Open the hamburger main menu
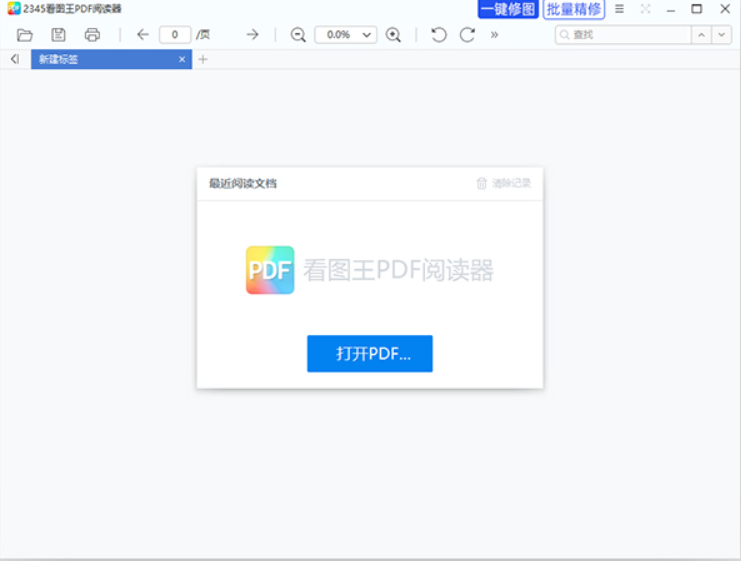The width and height of the screenshot is (741, 564). pyautogui.click(x=619, y=9)
